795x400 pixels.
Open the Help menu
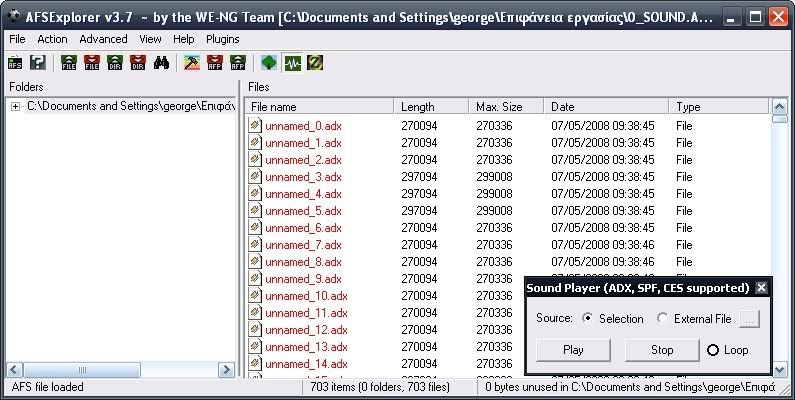pyautogui.click(x=184, y=39)
